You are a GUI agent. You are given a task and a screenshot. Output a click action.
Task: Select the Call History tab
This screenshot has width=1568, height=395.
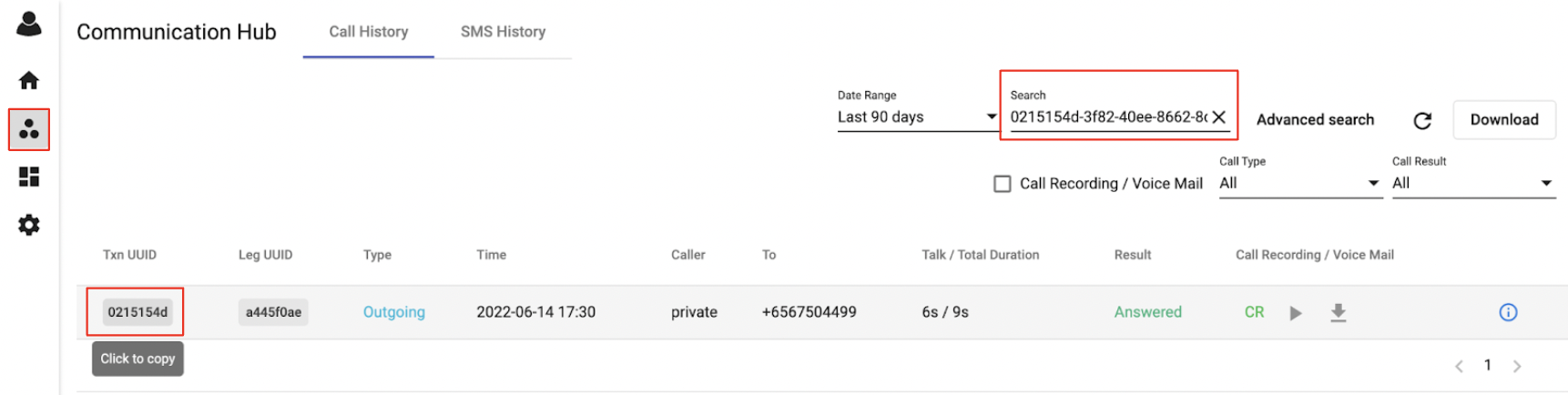(369, 32)
